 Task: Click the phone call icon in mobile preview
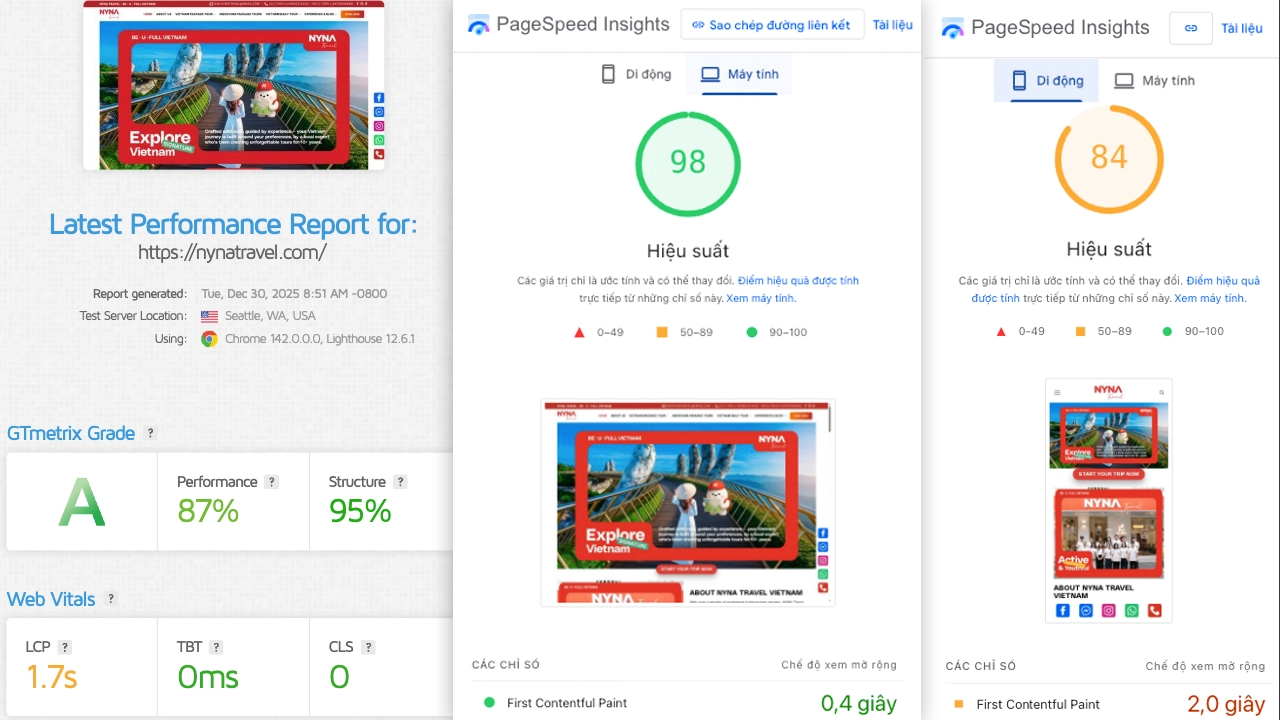1154,610
